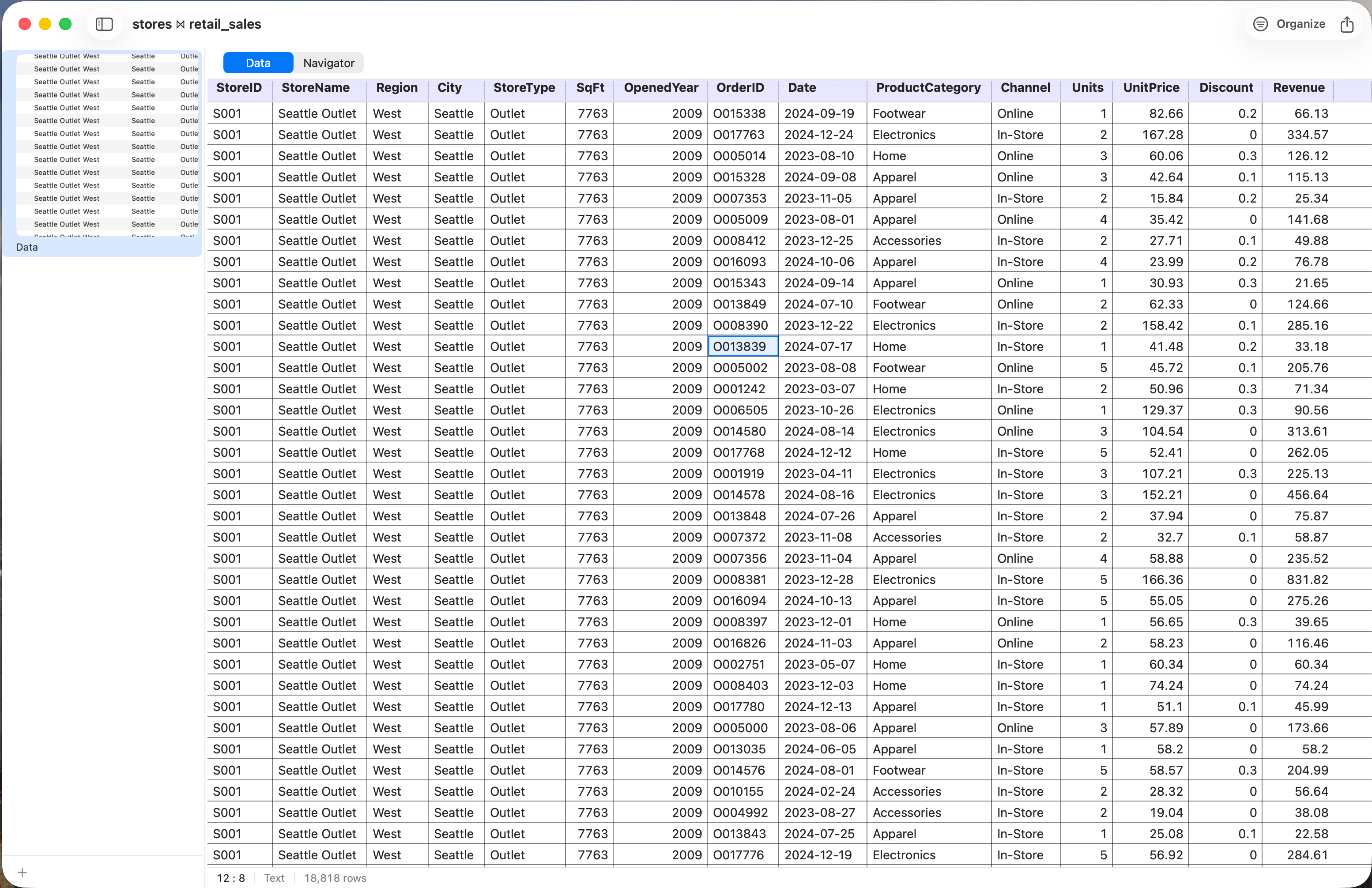
Task: Select order cell O005000
Action: click(743, 728)
